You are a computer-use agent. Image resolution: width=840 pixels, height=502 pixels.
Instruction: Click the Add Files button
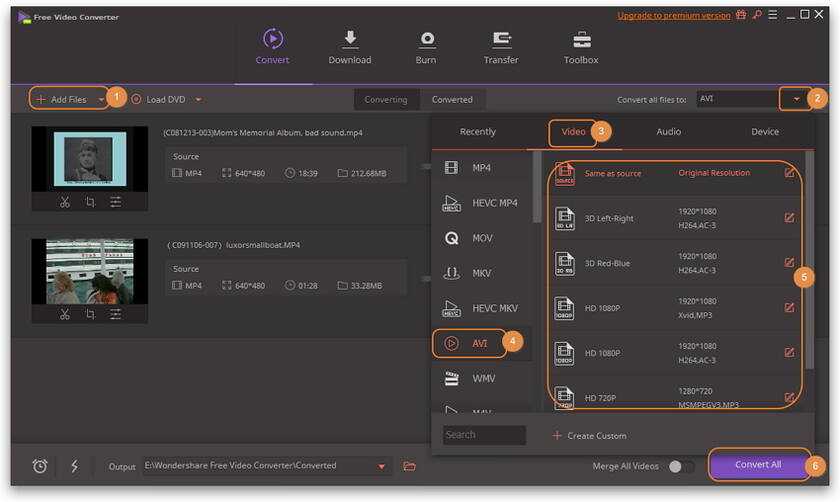point(62,100)
